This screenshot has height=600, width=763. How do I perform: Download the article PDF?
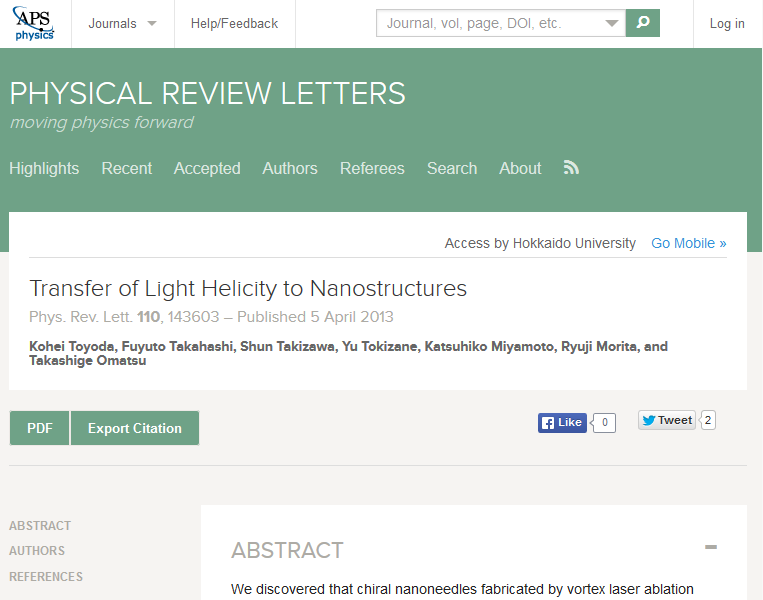pos(39,428)
